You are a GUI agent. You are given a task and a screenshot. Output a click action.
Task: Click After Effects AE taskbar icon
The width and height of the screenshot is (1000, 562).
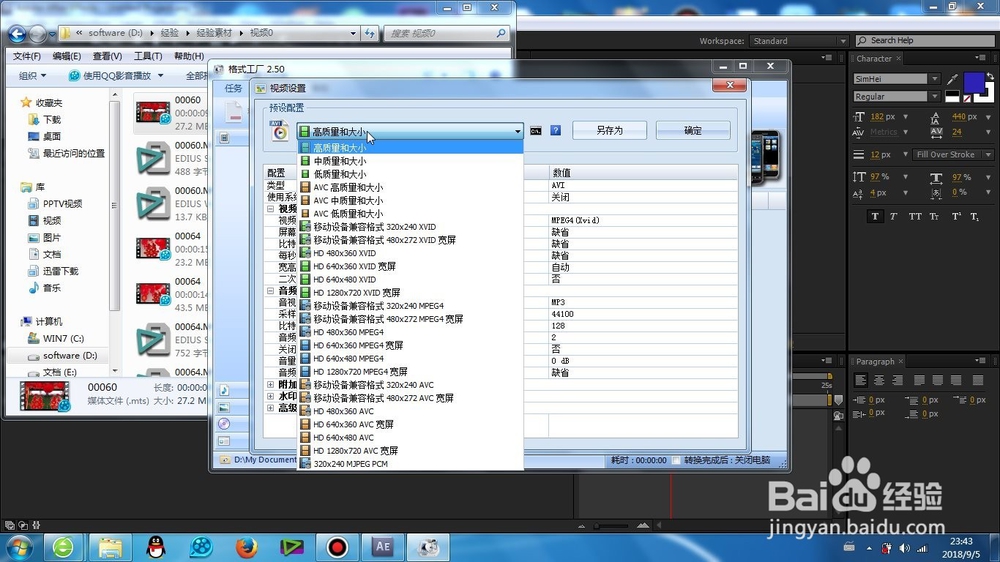tap(383, 547)
